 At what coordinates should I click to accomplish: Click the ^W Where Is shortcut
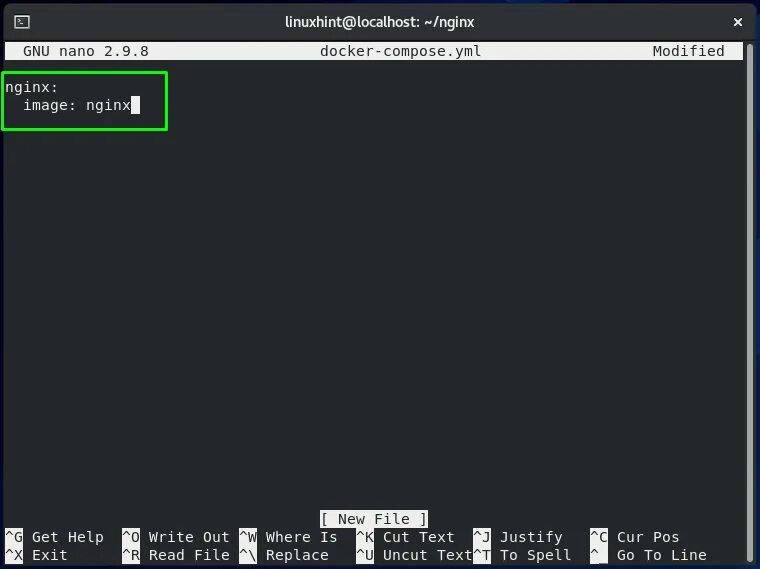pos(288,537)
